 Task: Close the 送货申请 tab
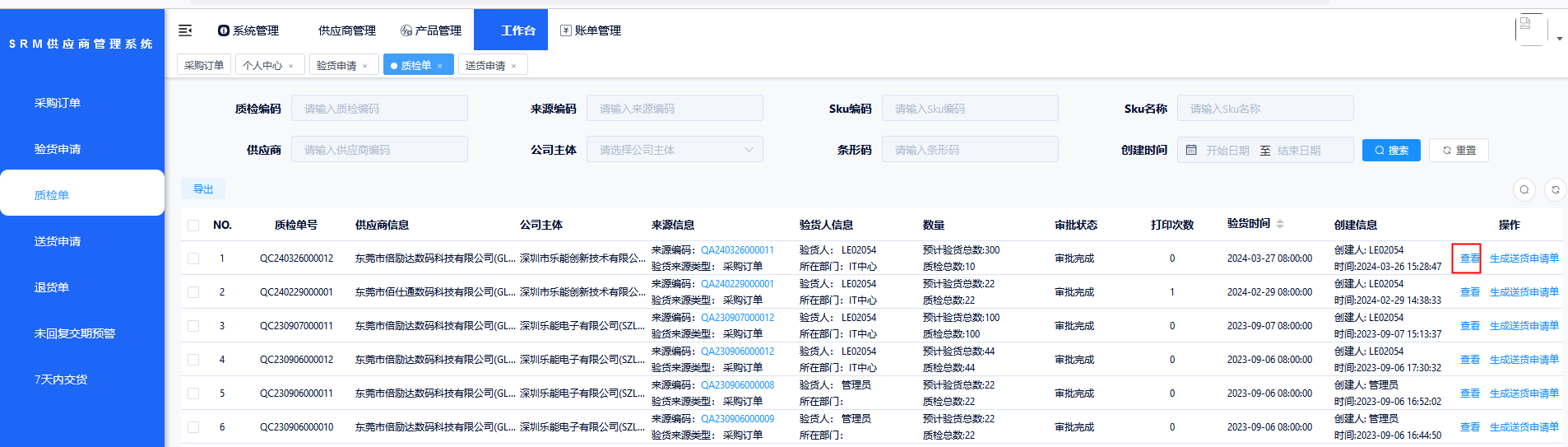pos(514,66)
